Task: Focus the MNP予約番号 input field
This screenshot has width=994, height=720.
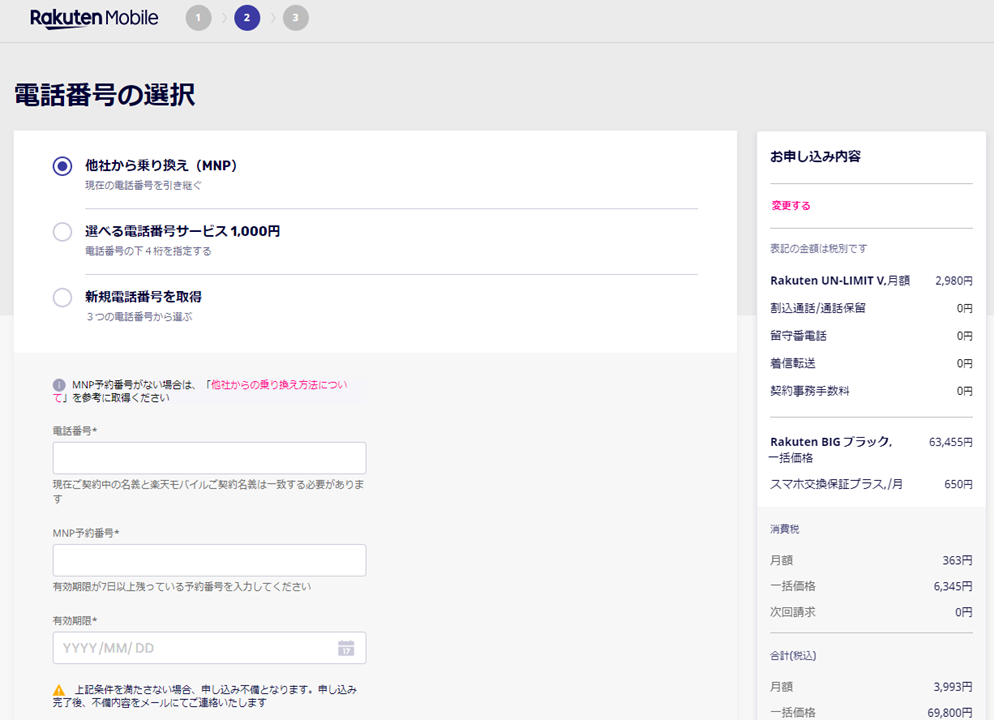Action: (209, 560)
